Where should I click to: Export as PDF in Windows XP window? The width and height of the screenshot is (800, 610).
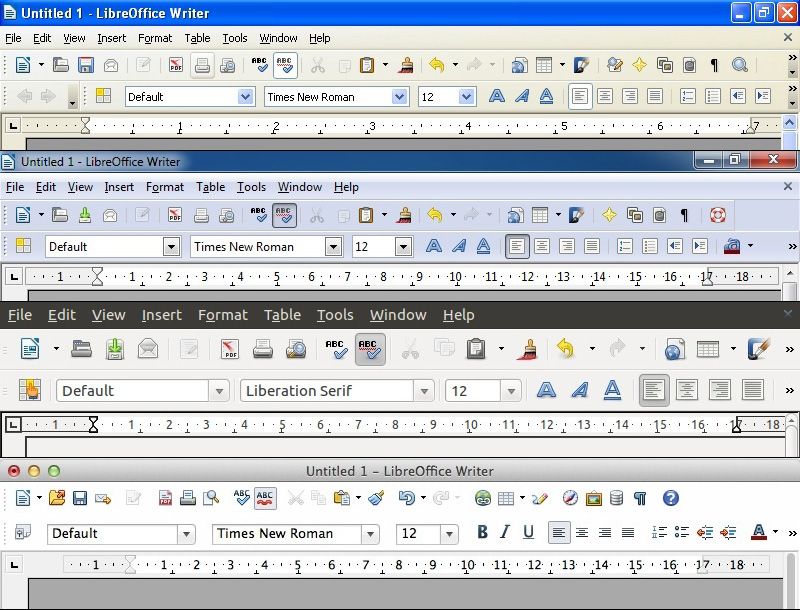point(176,65)
